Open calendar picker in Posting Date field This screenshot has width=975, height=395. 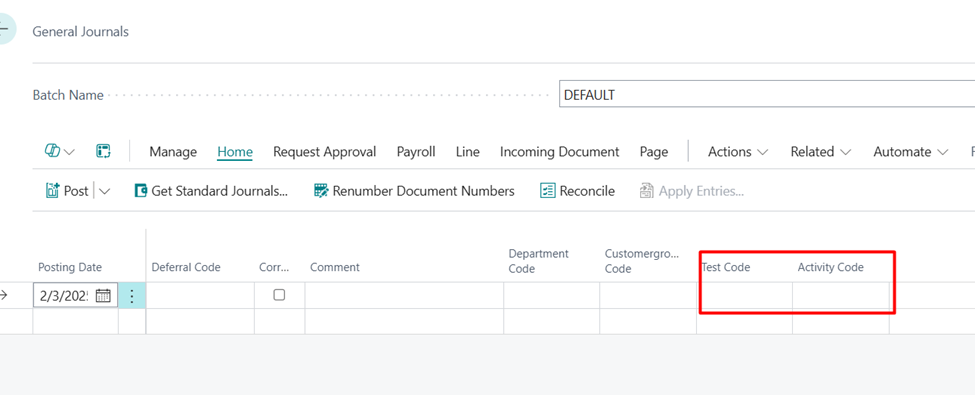click(x=103, y=295)
